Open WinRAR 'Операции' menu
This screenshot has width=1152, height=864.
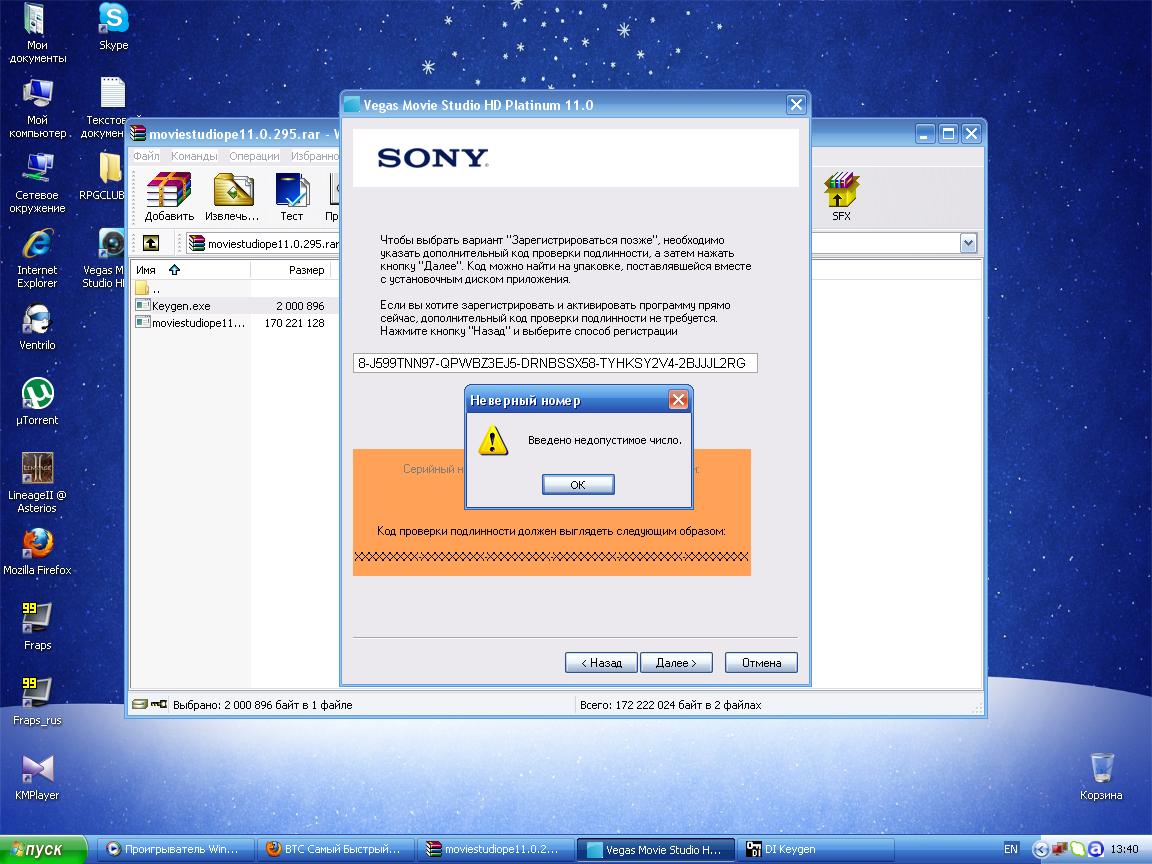click(x=254, y=156)
